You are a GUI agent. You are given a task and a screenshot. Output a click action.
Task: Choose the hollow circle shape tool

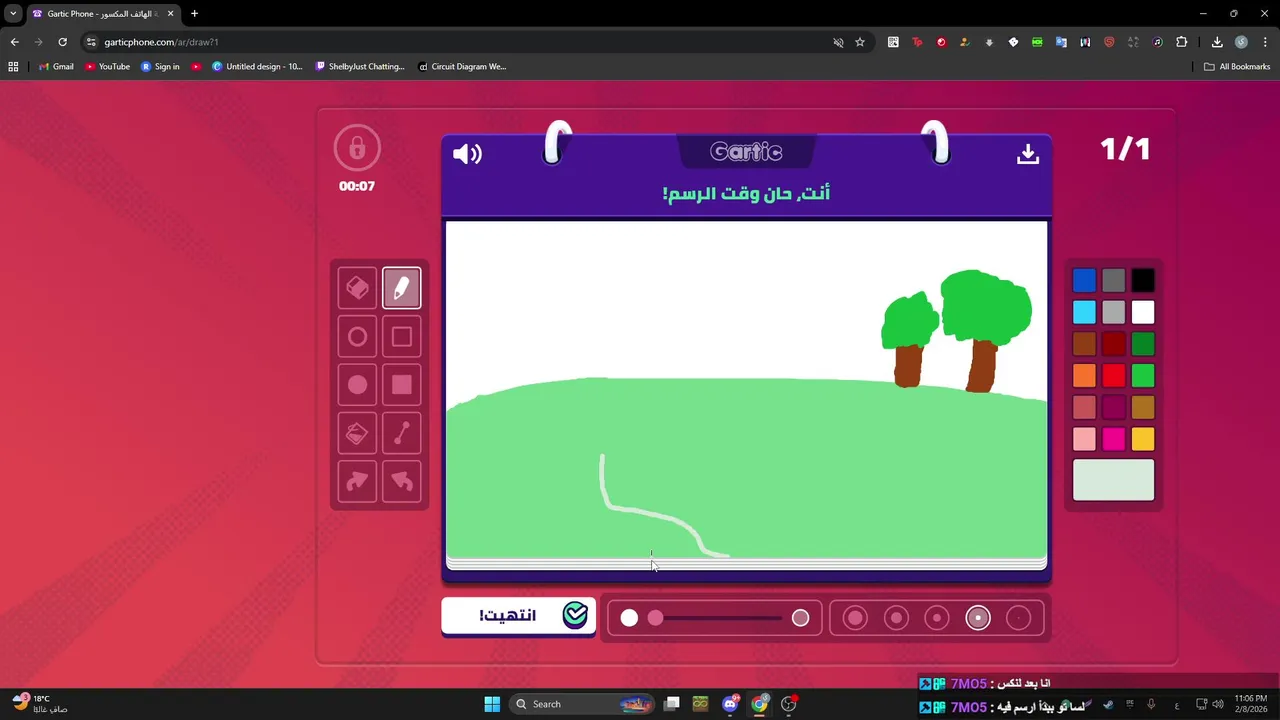(x=357, y=337)
